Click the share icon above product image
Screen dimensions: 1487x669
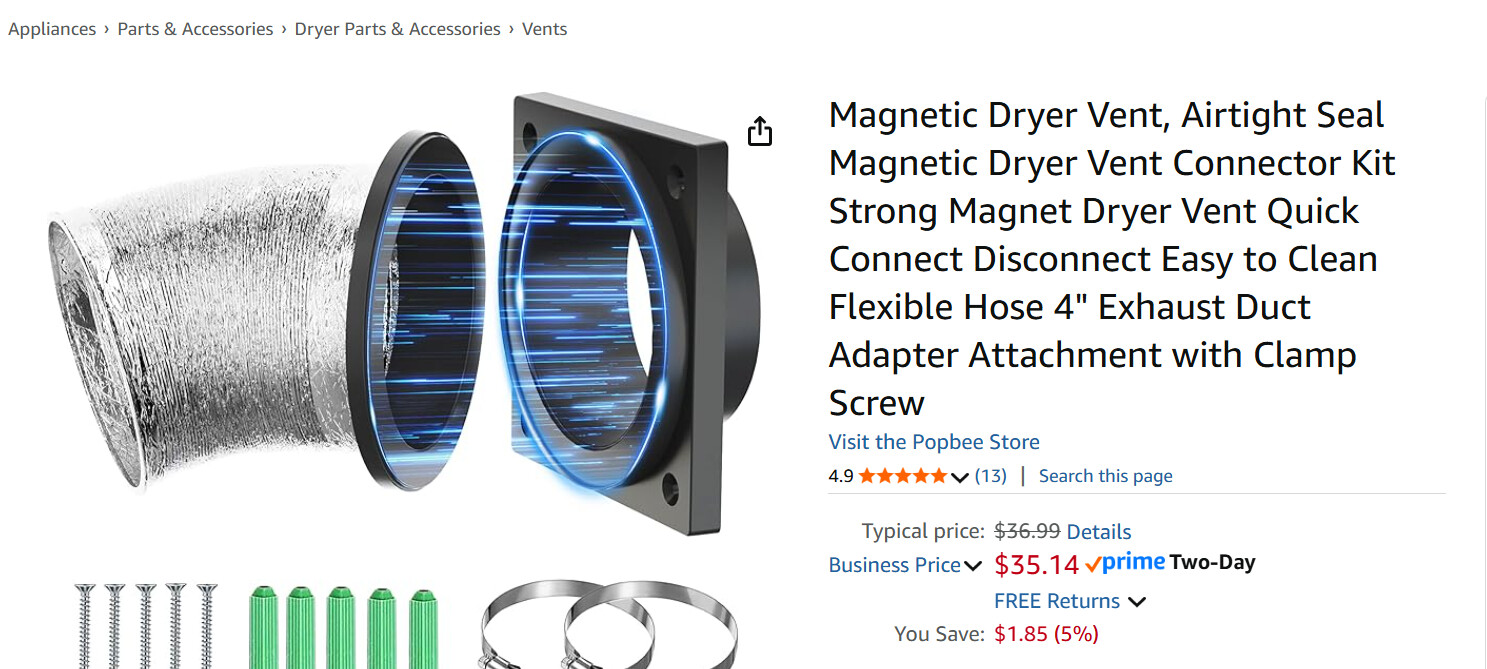point(760,131)
